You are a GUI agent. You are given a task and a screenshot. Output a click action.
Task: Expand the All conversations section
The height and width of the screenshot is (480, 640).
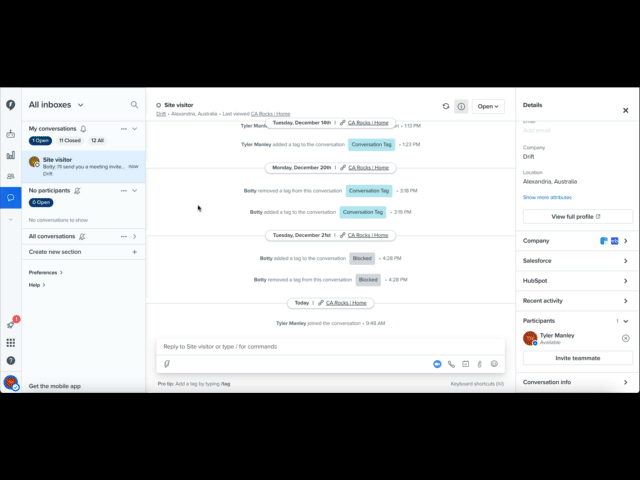tap(135, 236)
